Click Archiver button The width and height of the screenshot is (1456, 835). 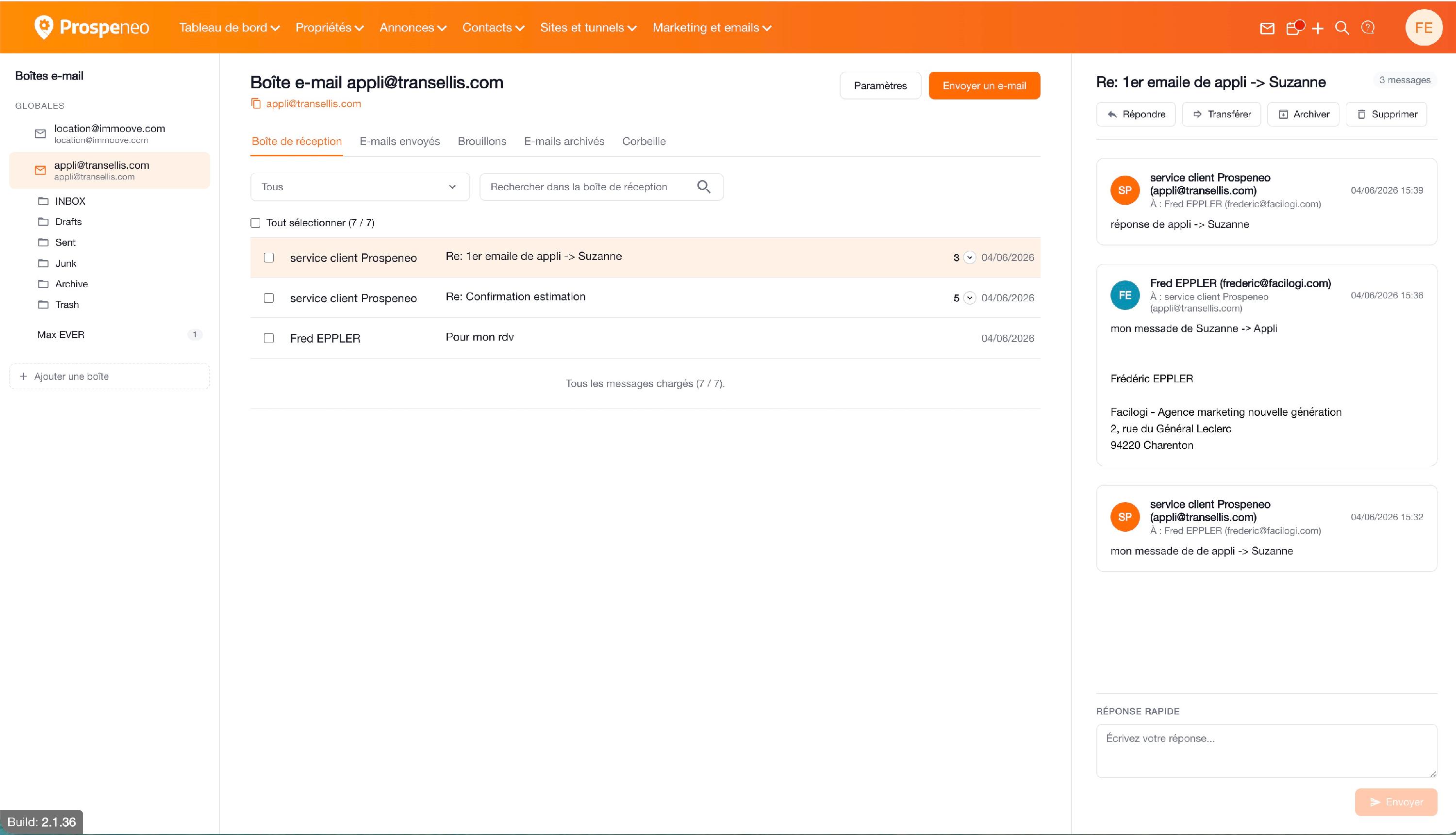point(1303,114)
